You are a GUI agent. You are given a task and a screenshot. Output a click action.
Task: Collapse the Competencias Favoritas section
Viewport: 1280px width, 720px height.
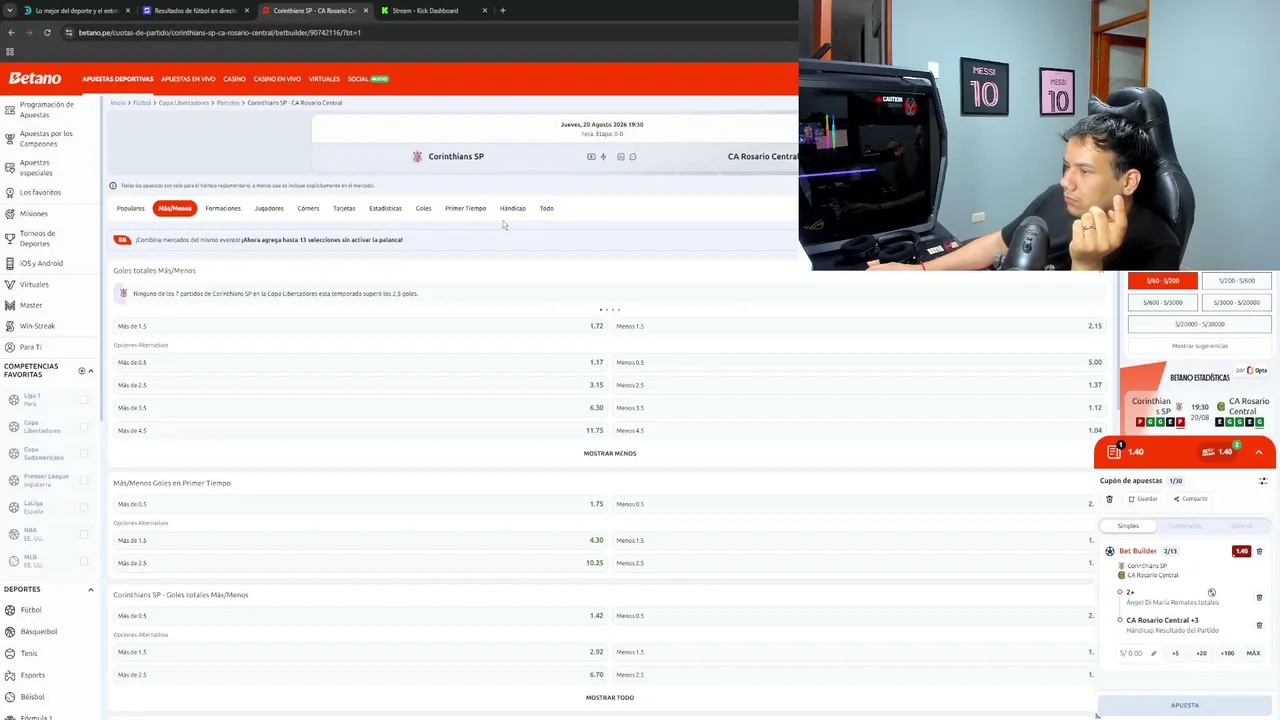point(91,371)
